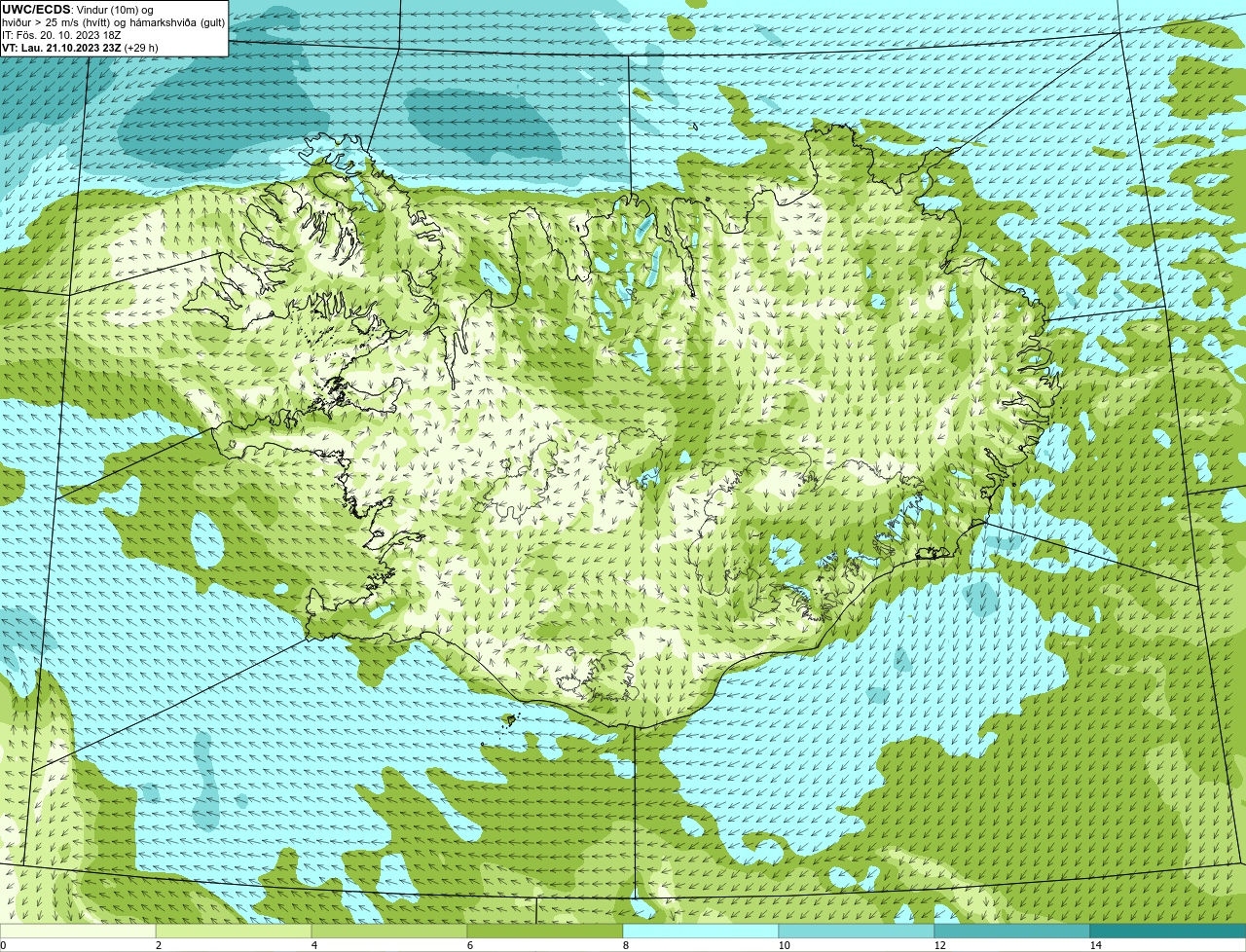The width and height of the screenshot is (1246, 952).
Task: Select the 6–8 m/s olive green legend swatch
Action: [x=545, y=932]
